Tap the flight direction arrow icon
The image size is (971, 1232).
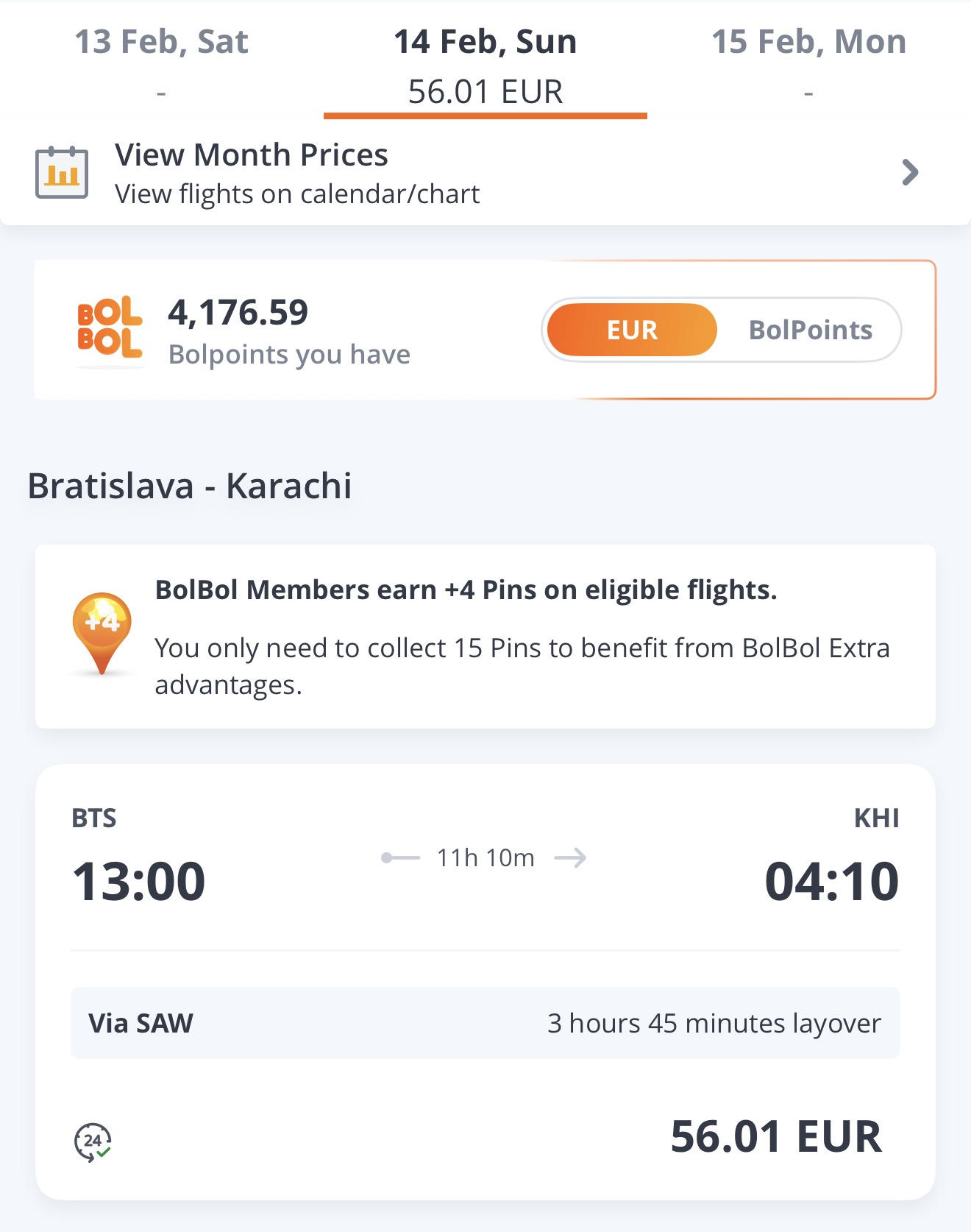(x=570, y=857)
